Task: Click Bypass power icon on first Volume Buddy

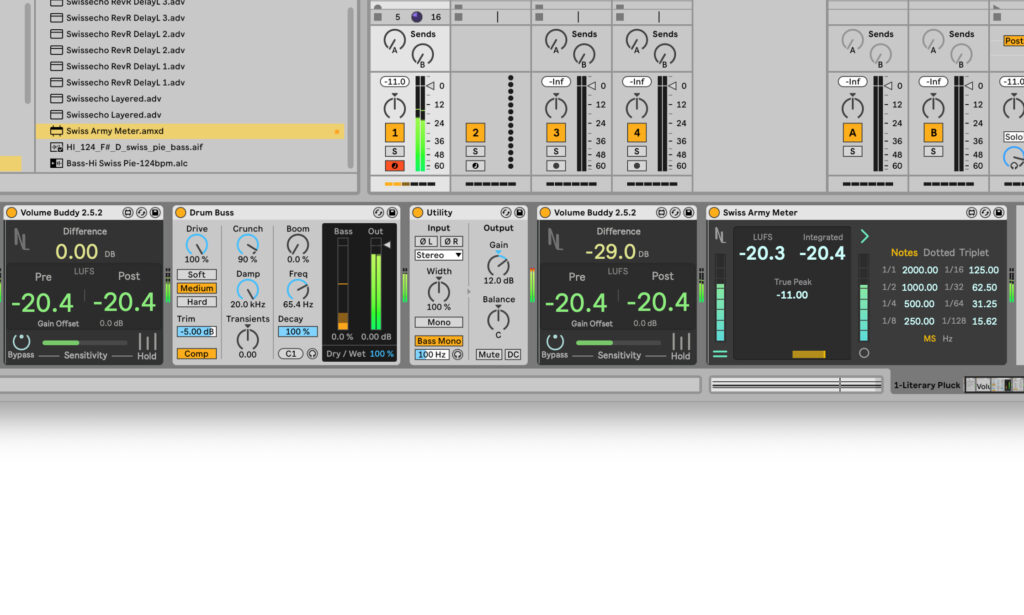Action: (21, 341)
